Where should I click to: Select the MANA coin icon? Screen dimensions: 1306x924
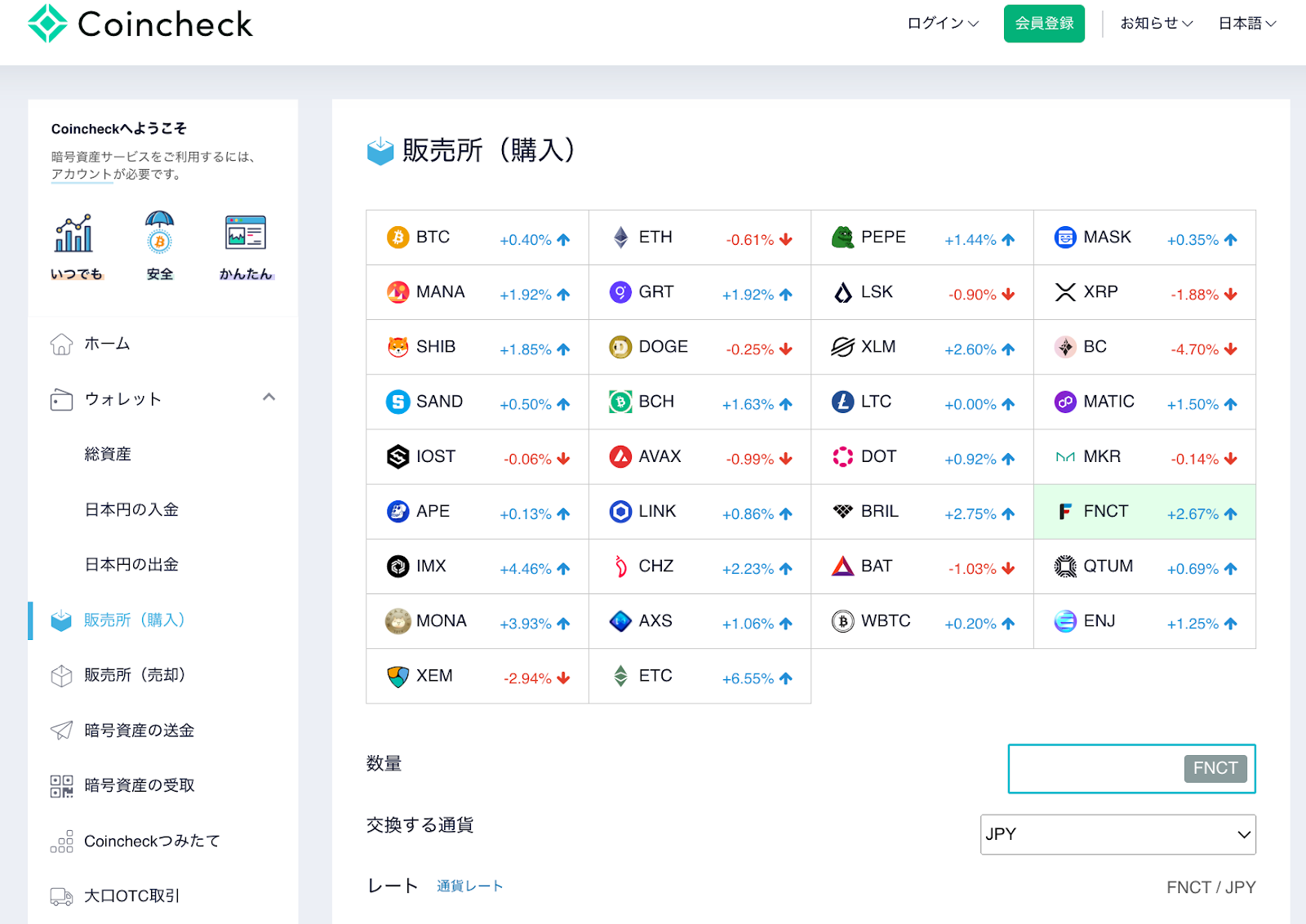point(398,292)
